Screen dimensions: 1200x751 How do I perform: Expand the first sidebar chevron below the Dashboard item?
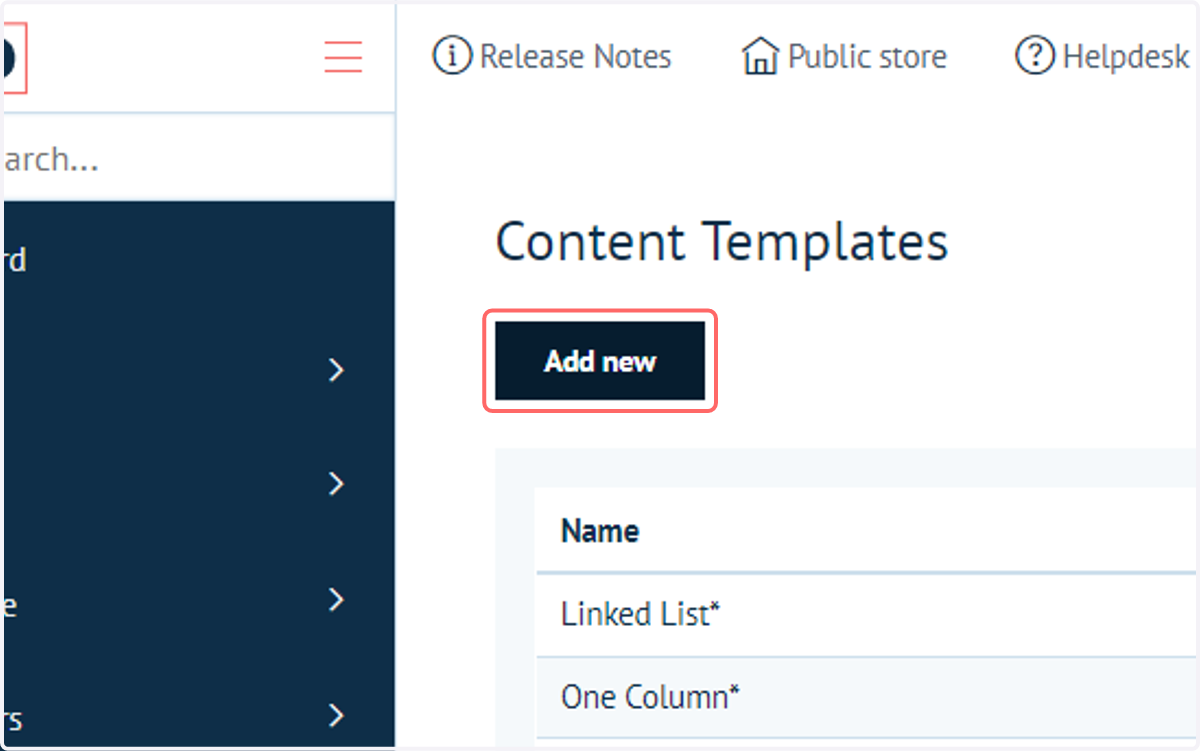337,371
